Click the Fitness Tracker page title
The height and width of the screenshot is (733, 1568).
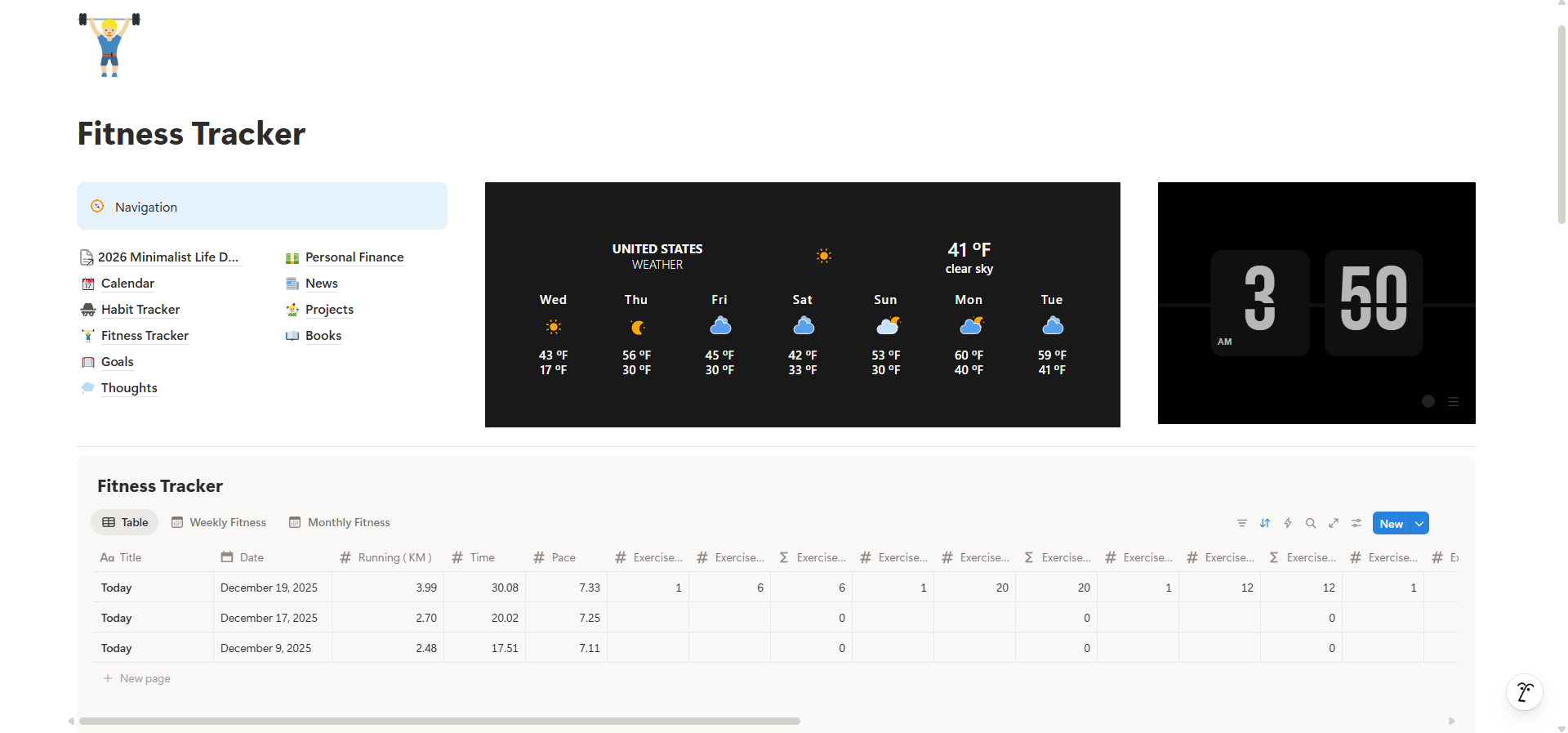coord(191,133)
